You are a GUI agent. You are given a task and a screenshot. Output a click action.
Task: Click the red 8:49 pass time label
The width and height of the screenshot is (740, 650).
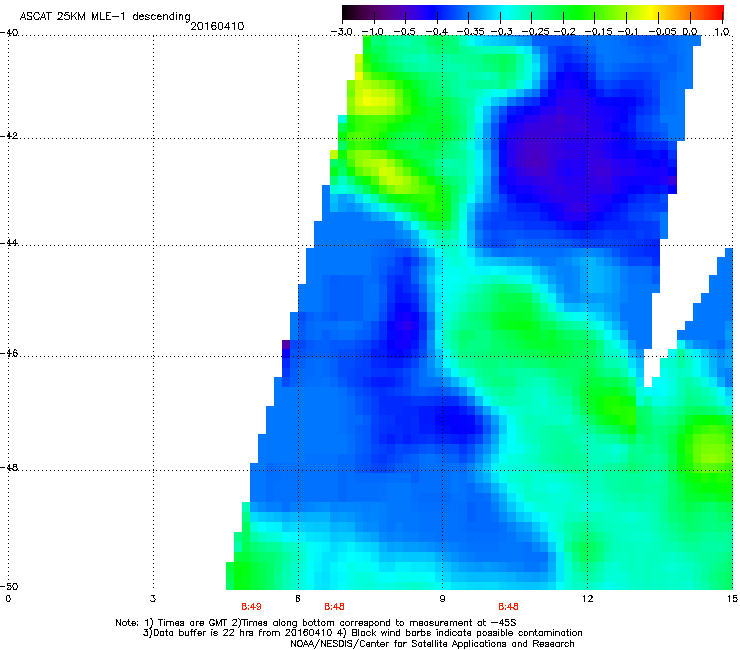tap(251, 607)
